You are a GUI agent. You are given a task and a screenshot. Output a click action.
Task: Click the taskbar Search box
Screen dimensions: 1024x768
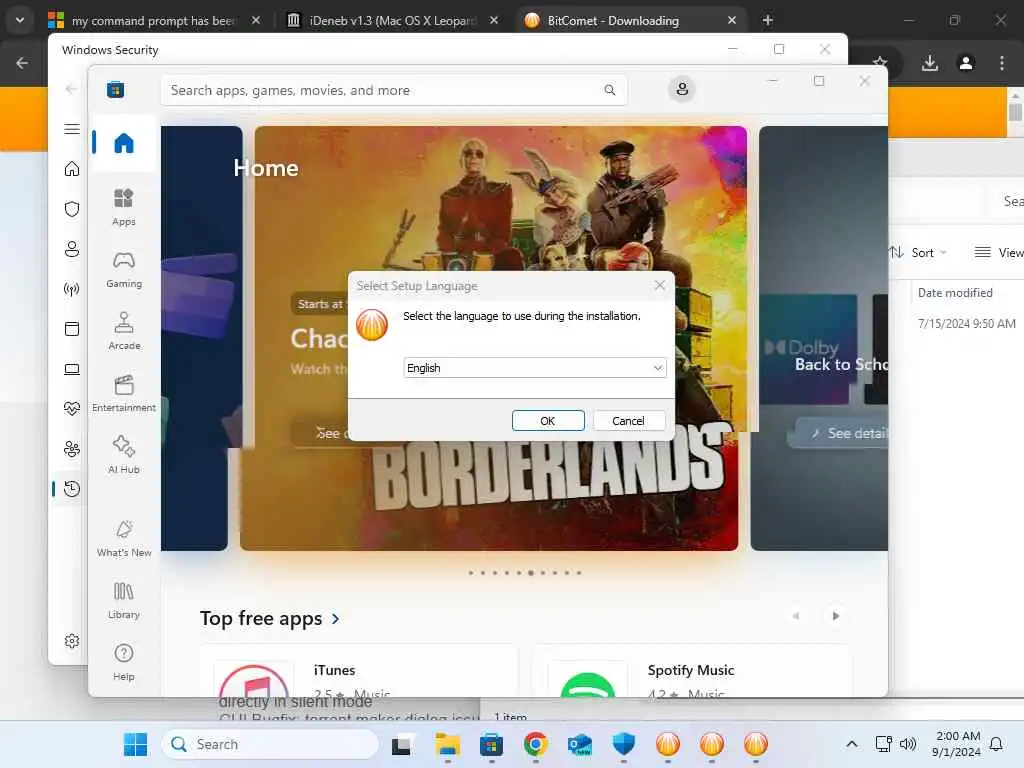(270, 744)
